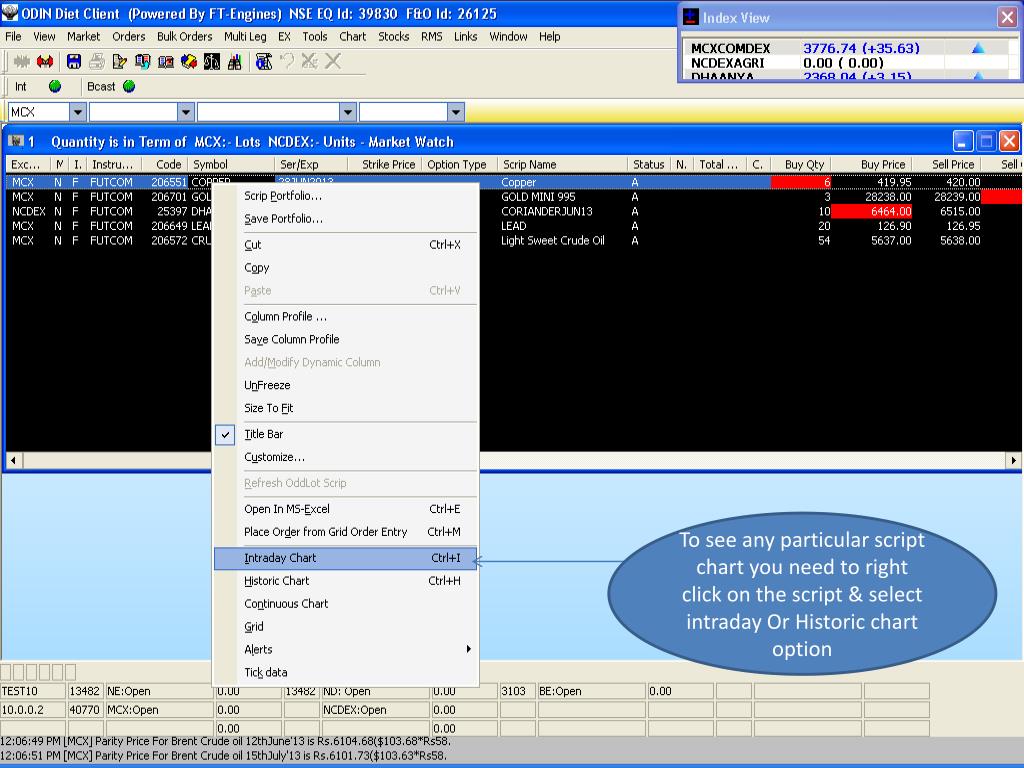Toggle the Int green status indicator
This screenshot has height=768, width=1024.
[x=55, y=86]
